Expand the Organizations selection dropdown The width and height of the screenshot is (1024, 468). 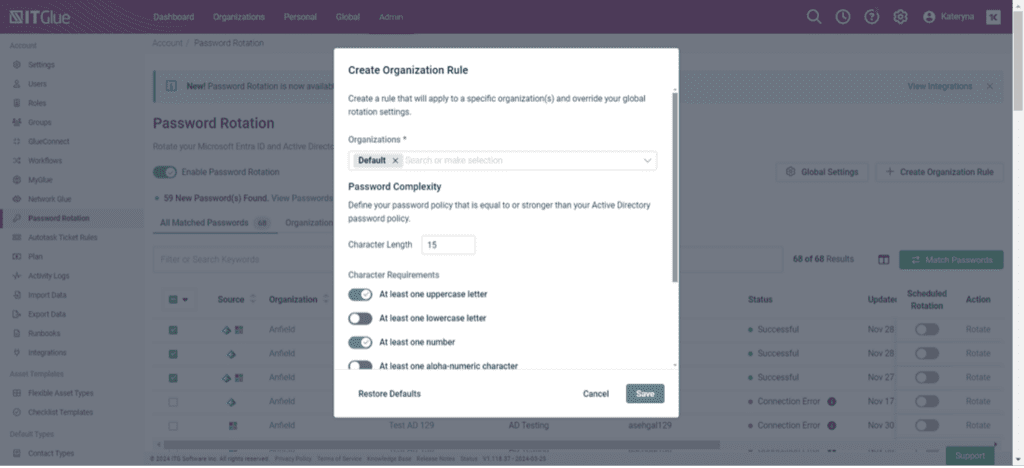[648, 160]
